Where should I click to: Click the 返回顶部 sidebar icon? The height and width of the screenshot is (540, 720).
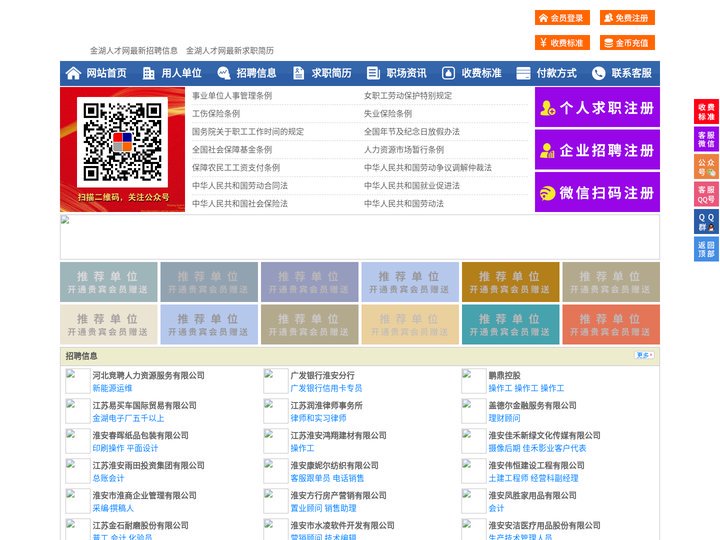tap(706, 249)
